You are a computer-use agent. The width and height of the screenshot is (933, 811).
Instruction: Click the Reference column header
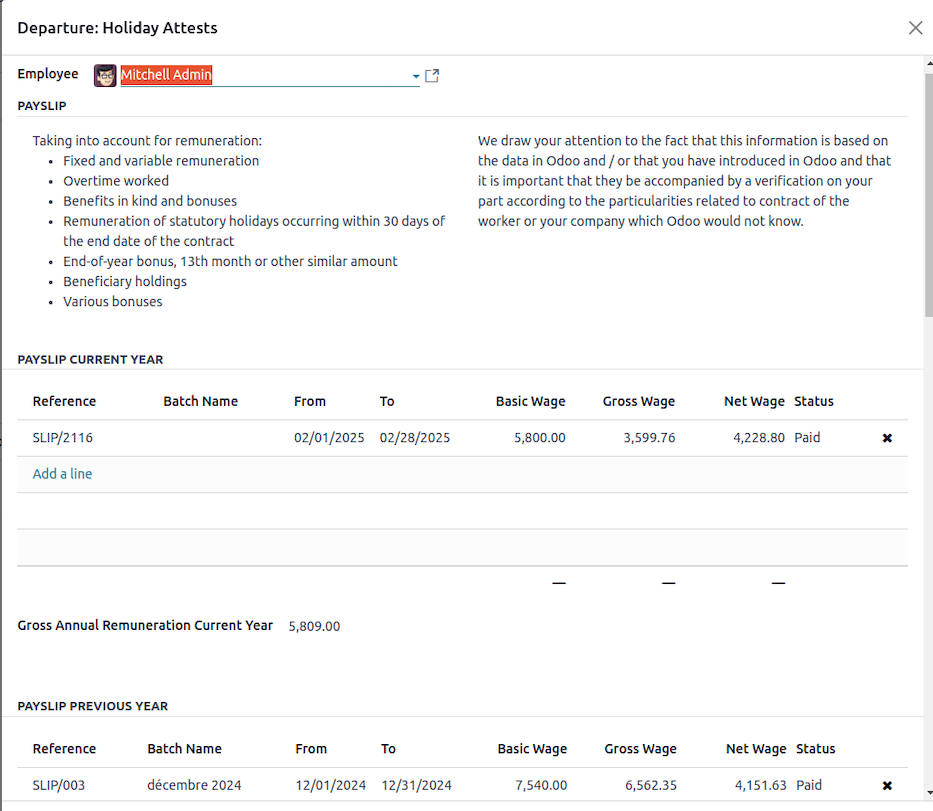click(64, 401)
